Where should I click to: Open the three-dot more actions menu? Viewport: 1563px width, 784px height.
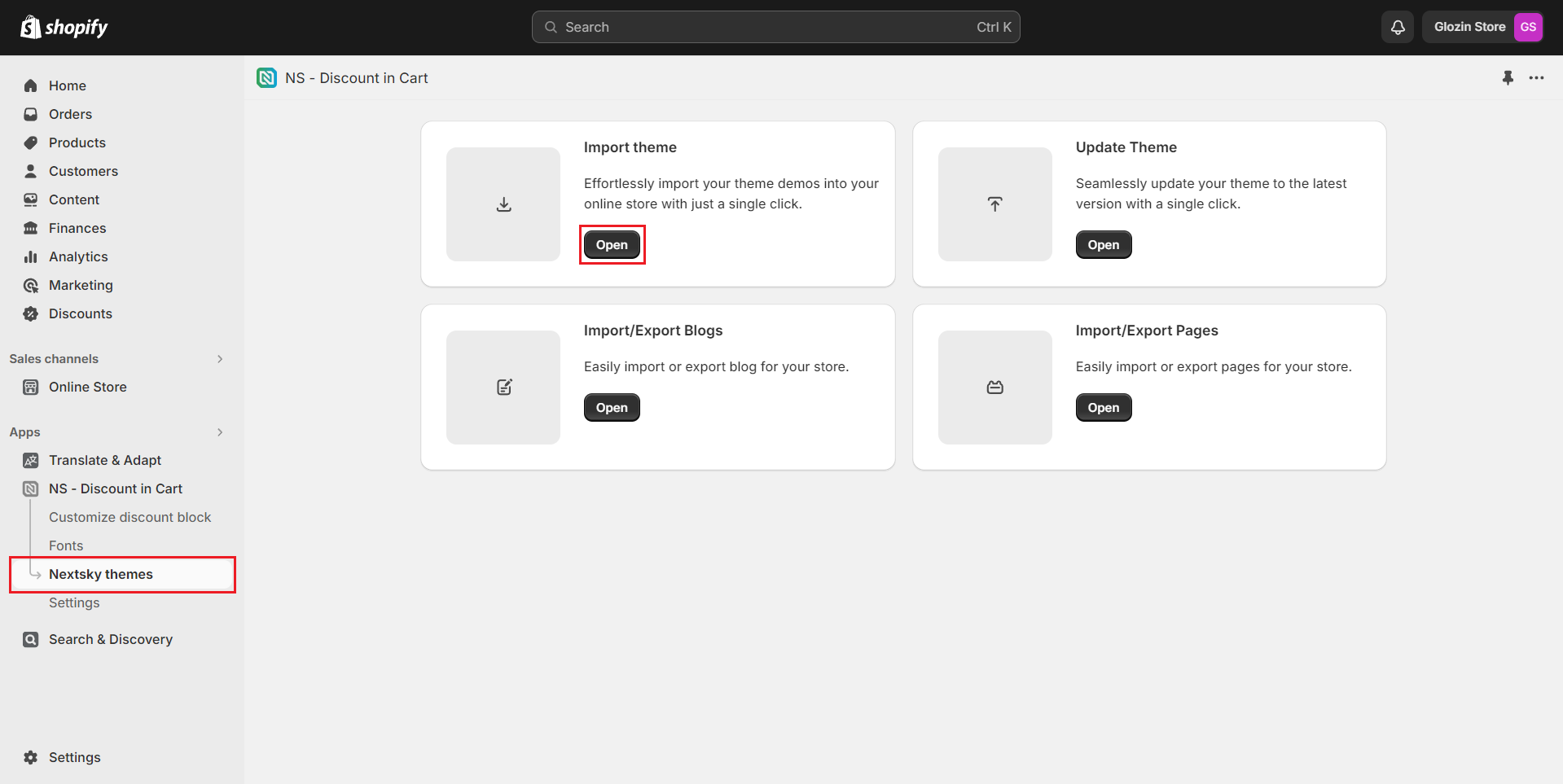[1536, 78]
